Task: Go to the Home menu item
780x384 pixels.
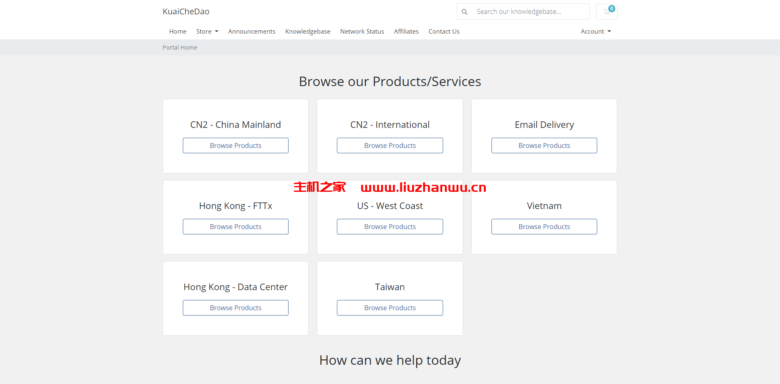Action: [x=178, y=31]
